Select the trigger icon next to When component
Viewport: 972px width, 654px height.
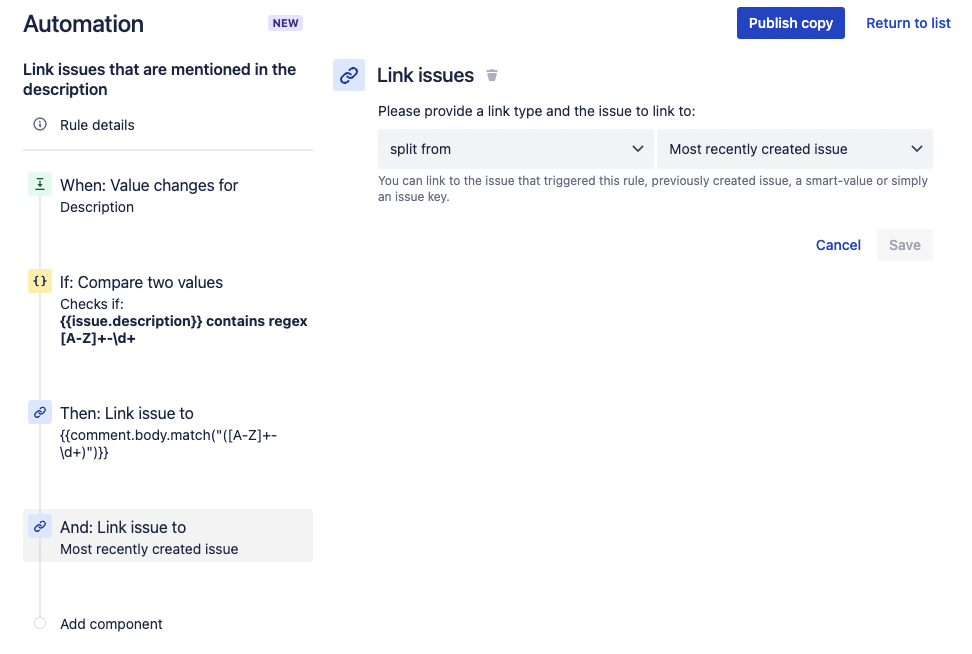[x=39, y=184]
